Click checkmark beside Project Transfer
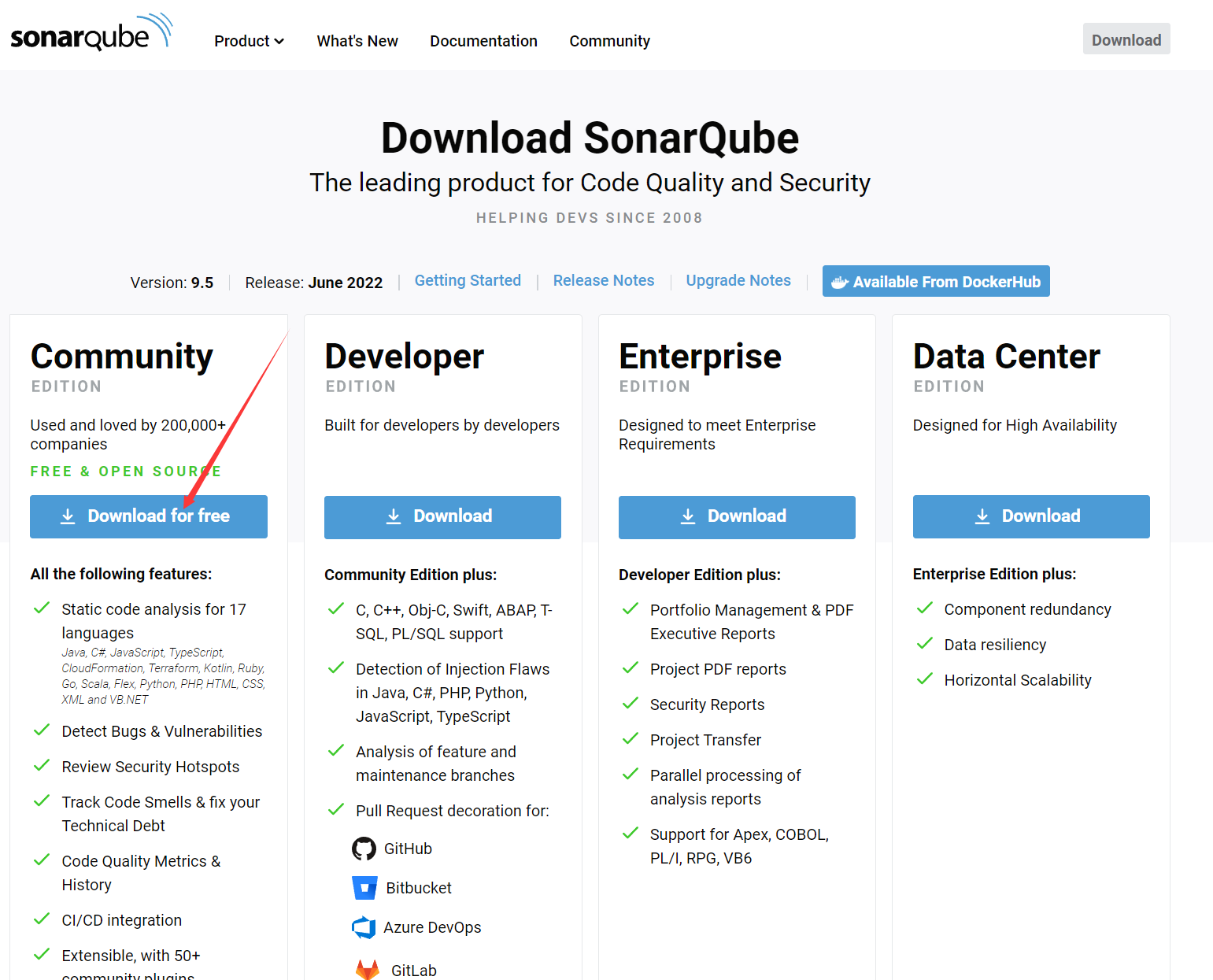 click(631, 739)
